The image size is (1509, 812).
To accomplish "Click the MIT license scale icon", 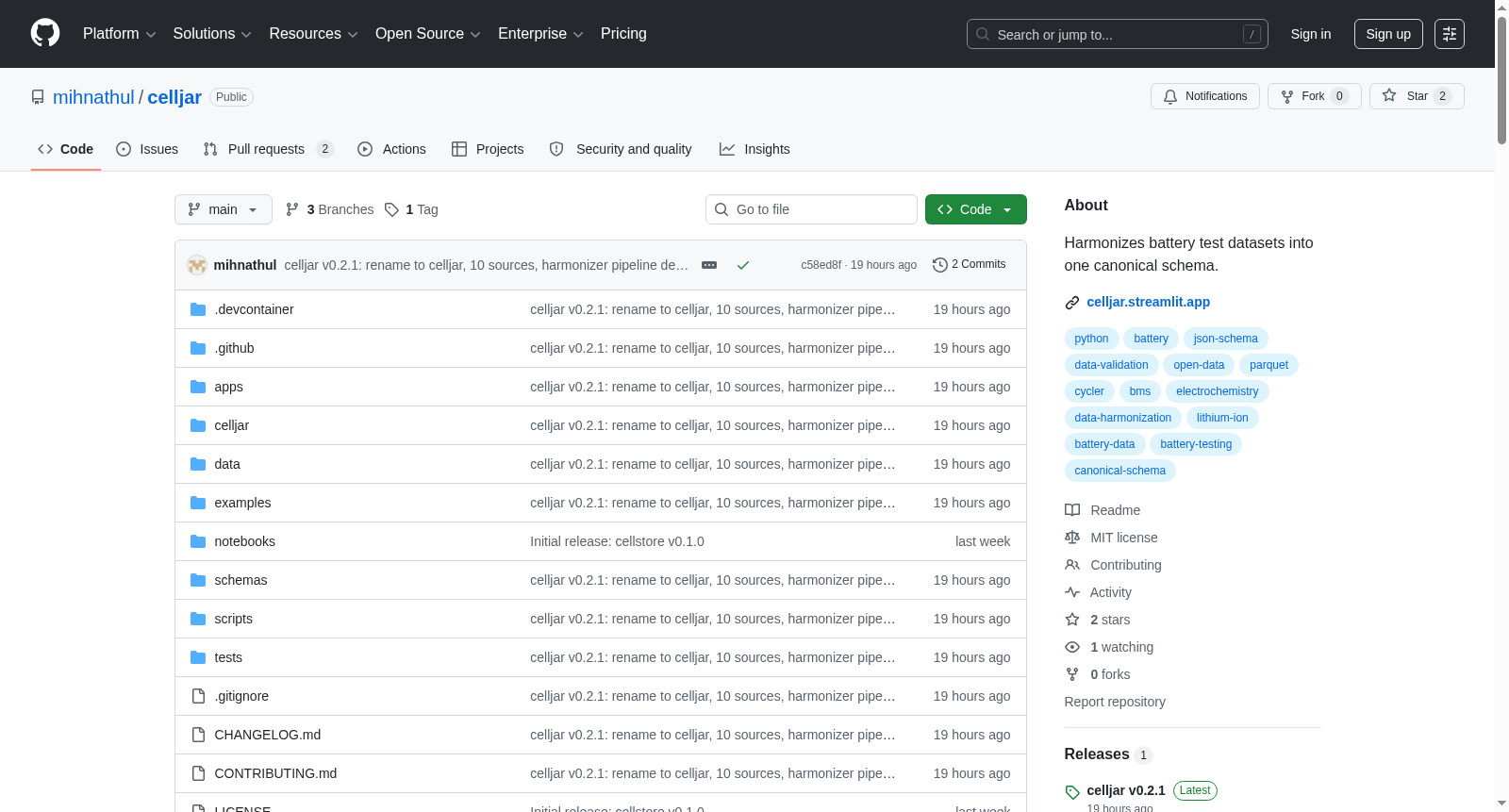I will pyautogui.click(x=1072, y=538).
